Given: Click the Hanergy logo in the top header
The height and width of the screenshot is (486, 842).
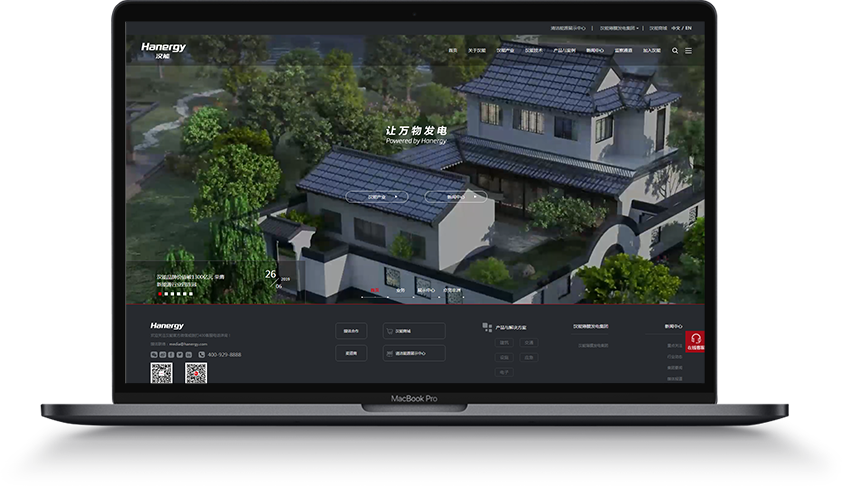Looking at the screenshot, I should click(163, 50).
